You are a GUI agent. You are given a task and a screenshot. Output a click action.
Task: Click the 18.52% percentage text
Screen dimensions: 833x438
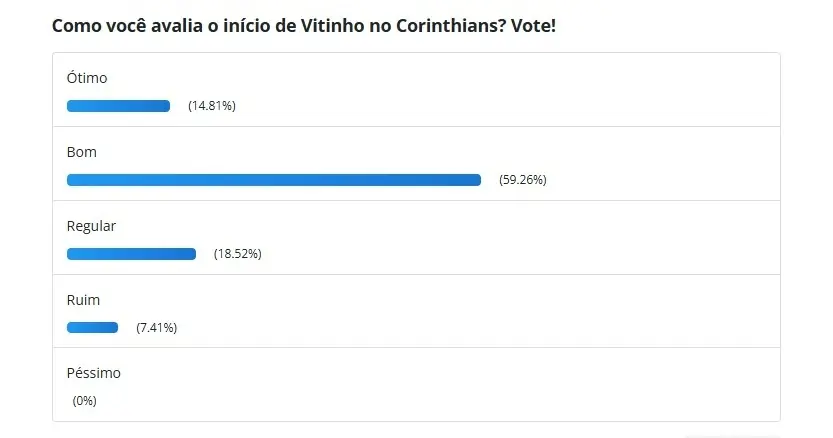(x=238, y=254)
